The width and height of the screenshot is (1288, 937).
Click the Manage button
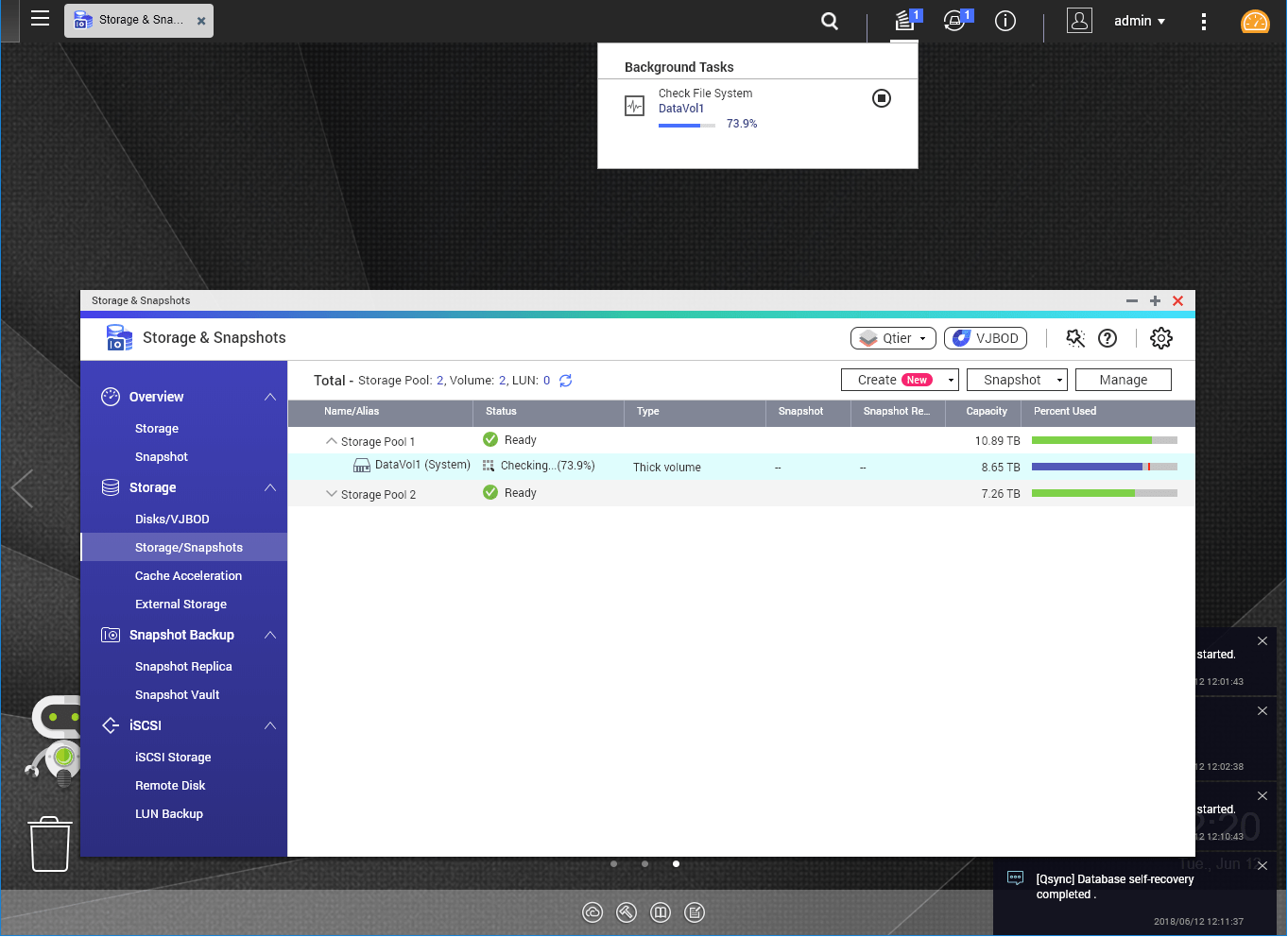(x=1123, y=379)
